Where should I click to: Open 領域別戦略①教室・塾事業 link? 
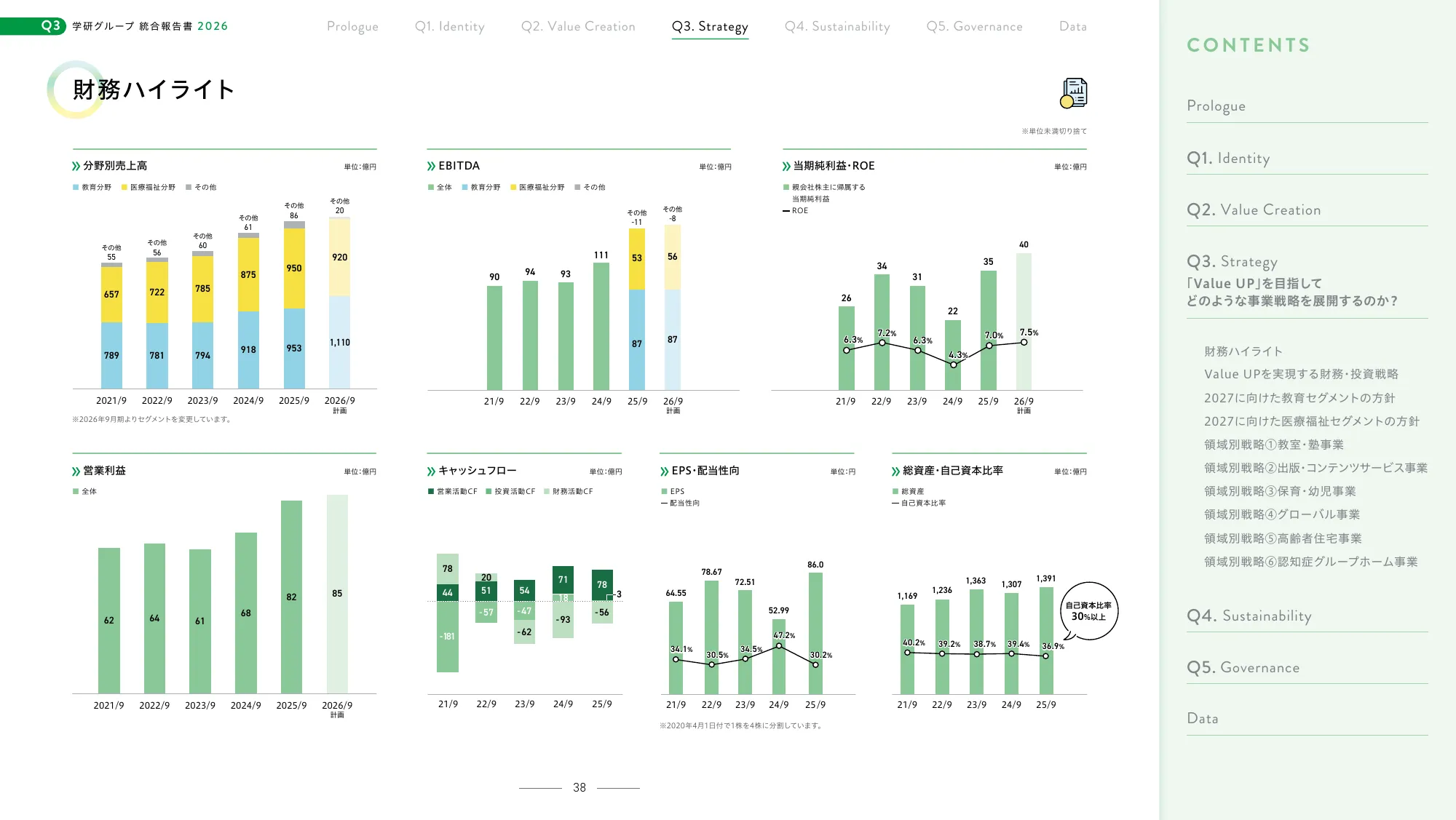[1274, 445]
